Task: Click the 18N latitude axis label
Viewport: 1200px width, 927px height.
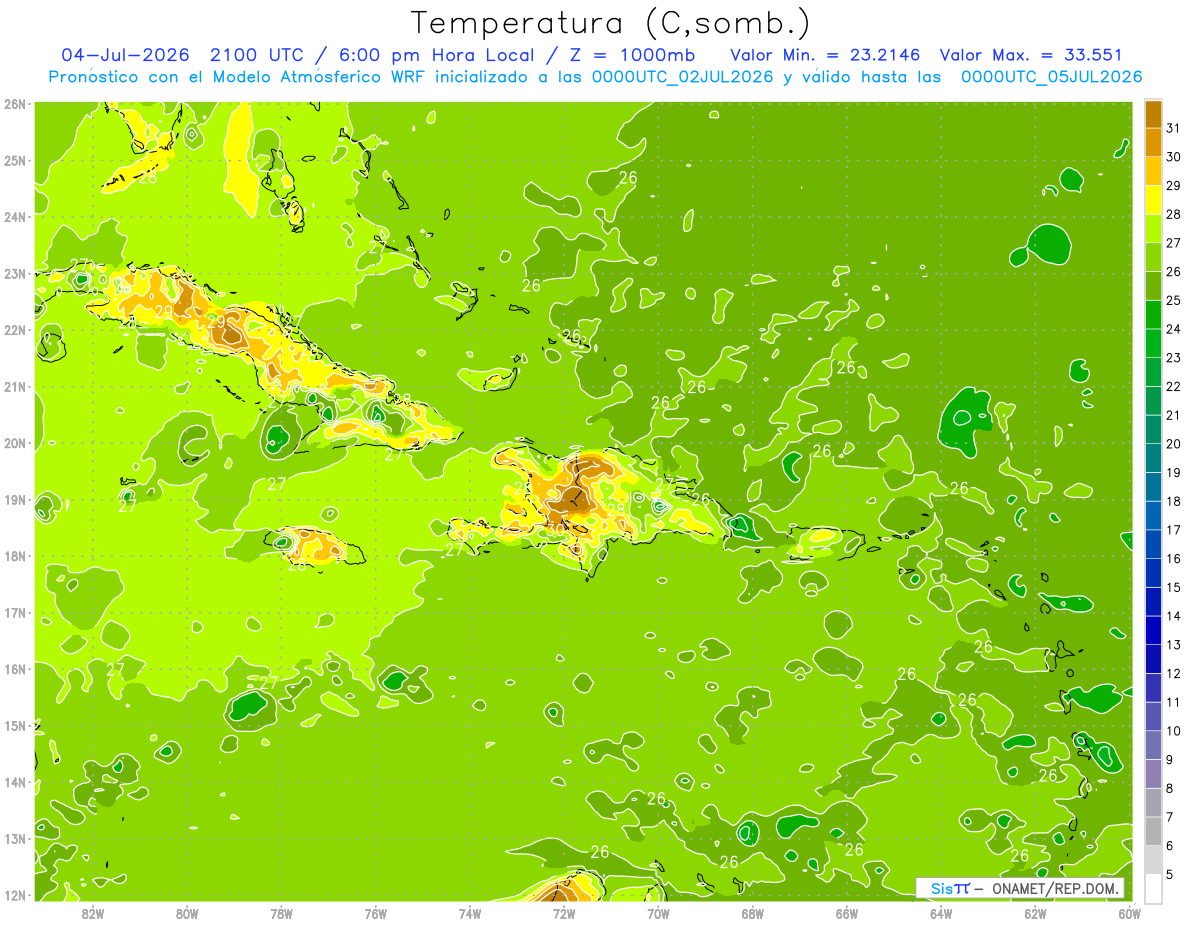Action: coord(16,556)
